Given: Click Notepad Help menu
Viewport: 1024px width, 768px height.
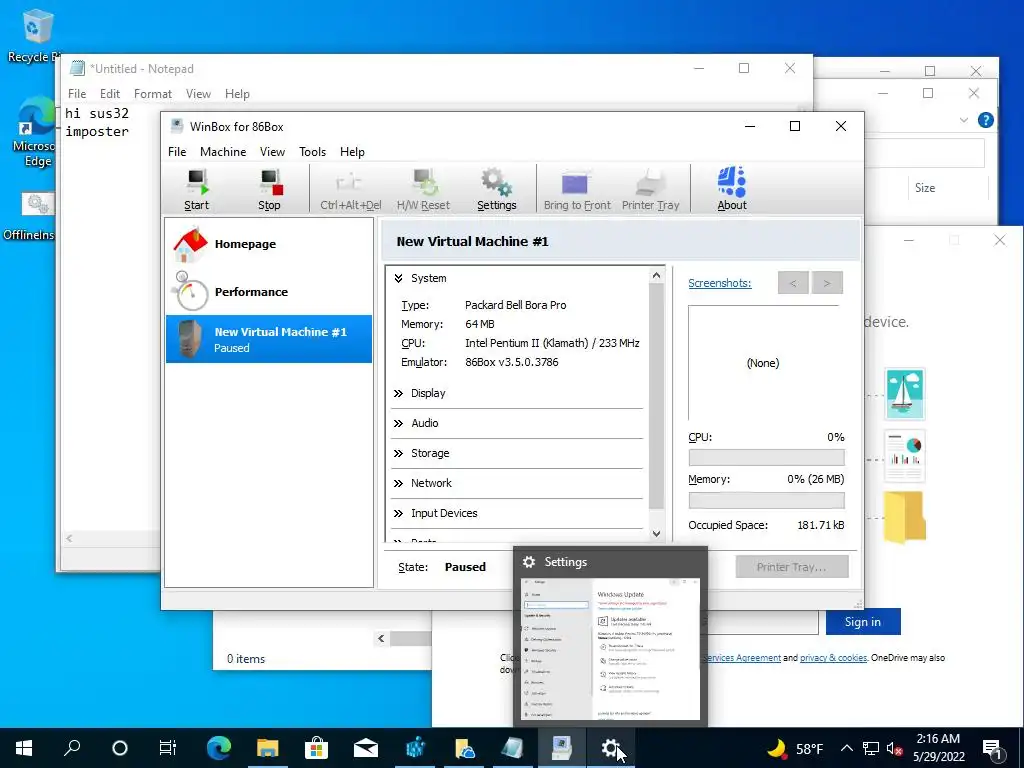Looking at the screenshot, I should [x=237, y=94].
